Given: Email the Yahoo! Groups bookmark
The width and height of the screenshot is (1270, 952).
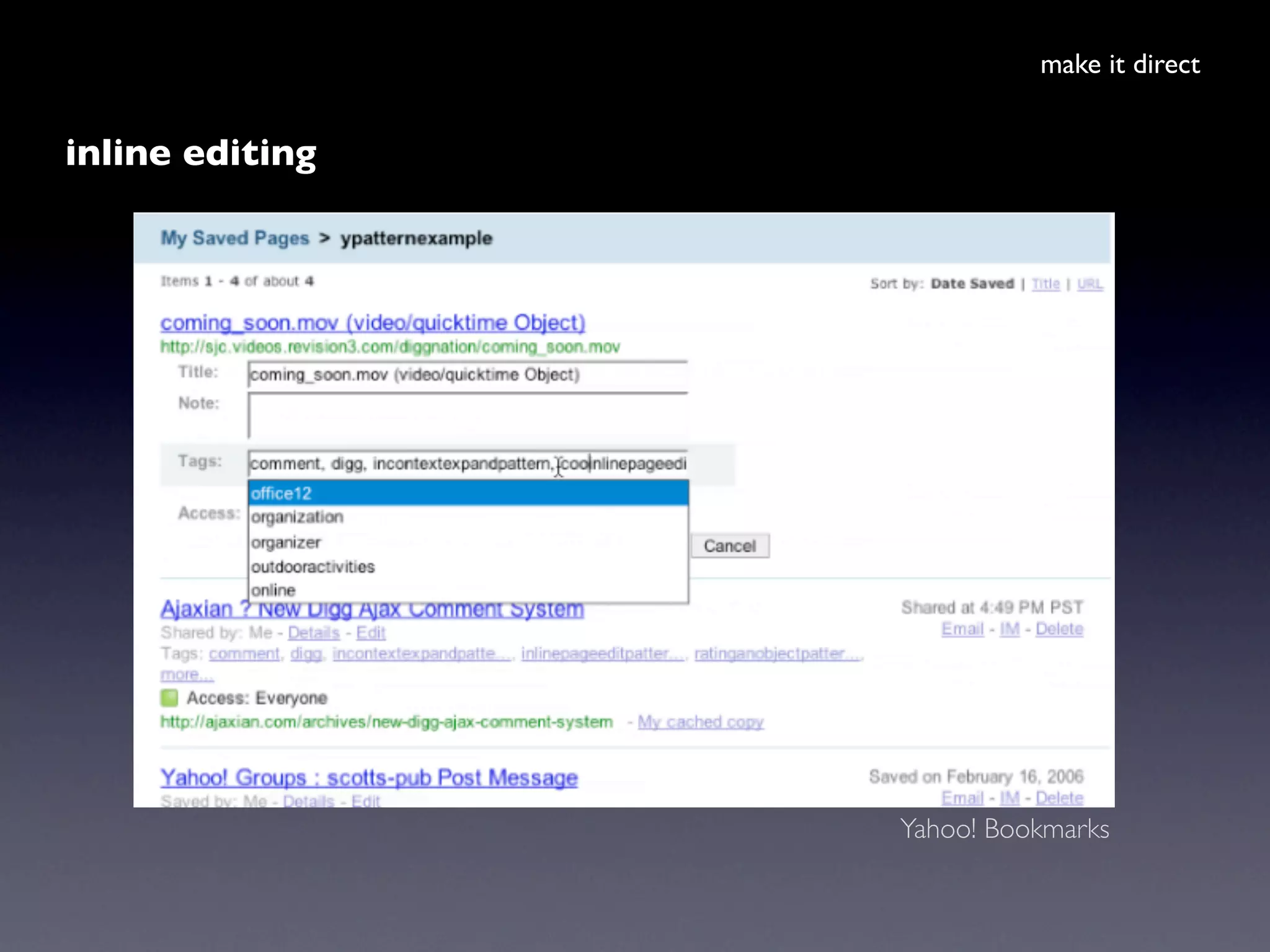Looking at the screenshot, I should (962, 798).
